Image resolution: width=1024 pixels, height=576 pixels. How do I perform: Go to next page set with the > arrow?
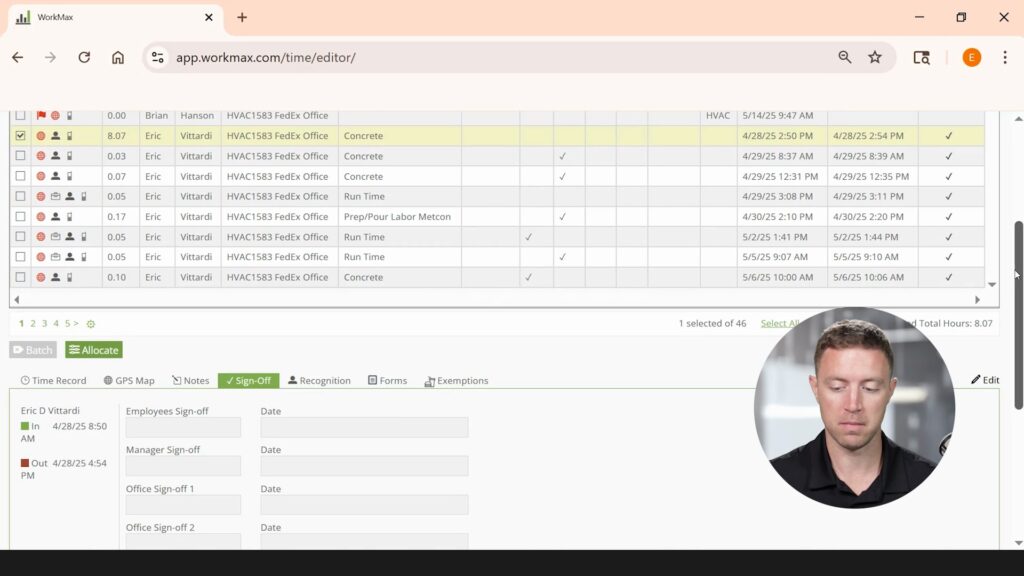[76, 324]
